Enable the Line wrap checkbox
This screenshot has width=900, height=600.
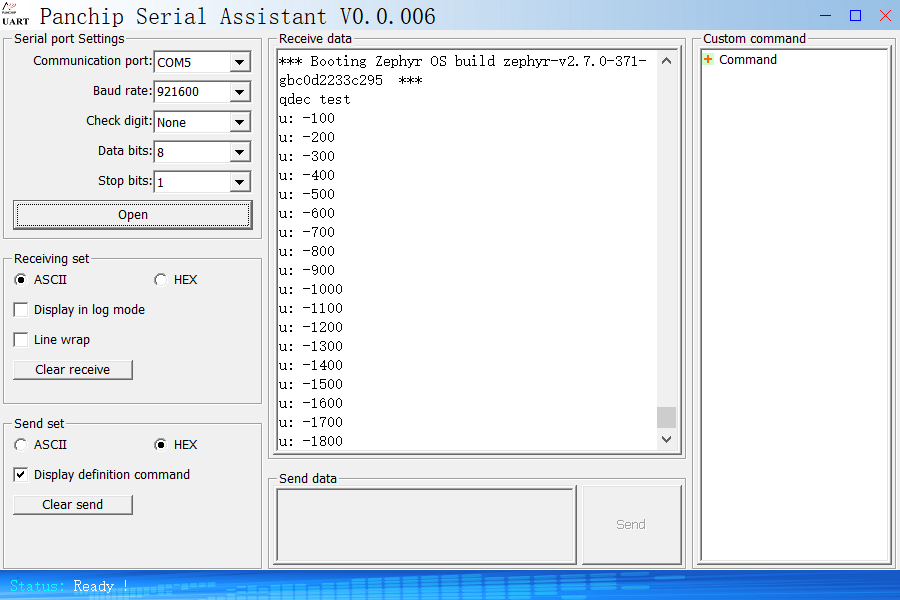(x=21, y=340)
